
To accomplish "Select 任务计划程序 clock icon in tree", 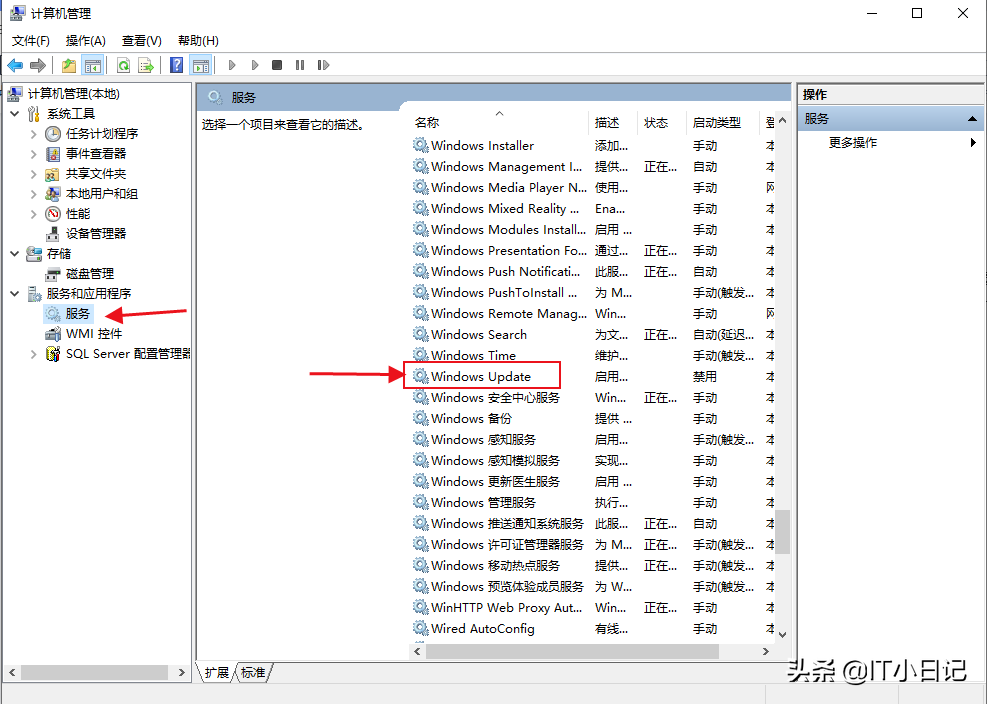I will pyautogui.click(x=53, y=133).
